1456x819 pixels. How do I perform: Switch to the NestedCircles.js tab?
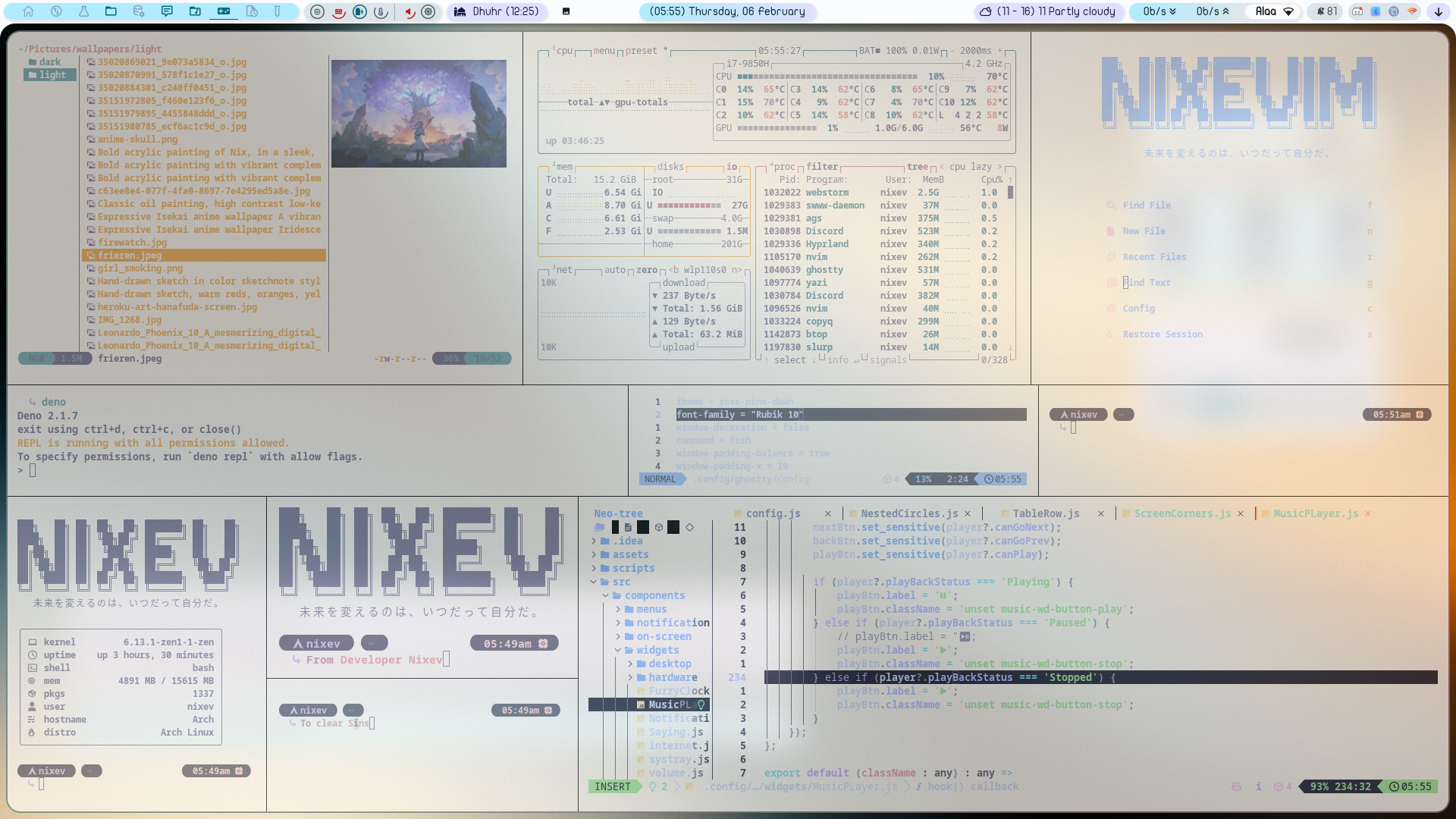(x=908, y=513)
